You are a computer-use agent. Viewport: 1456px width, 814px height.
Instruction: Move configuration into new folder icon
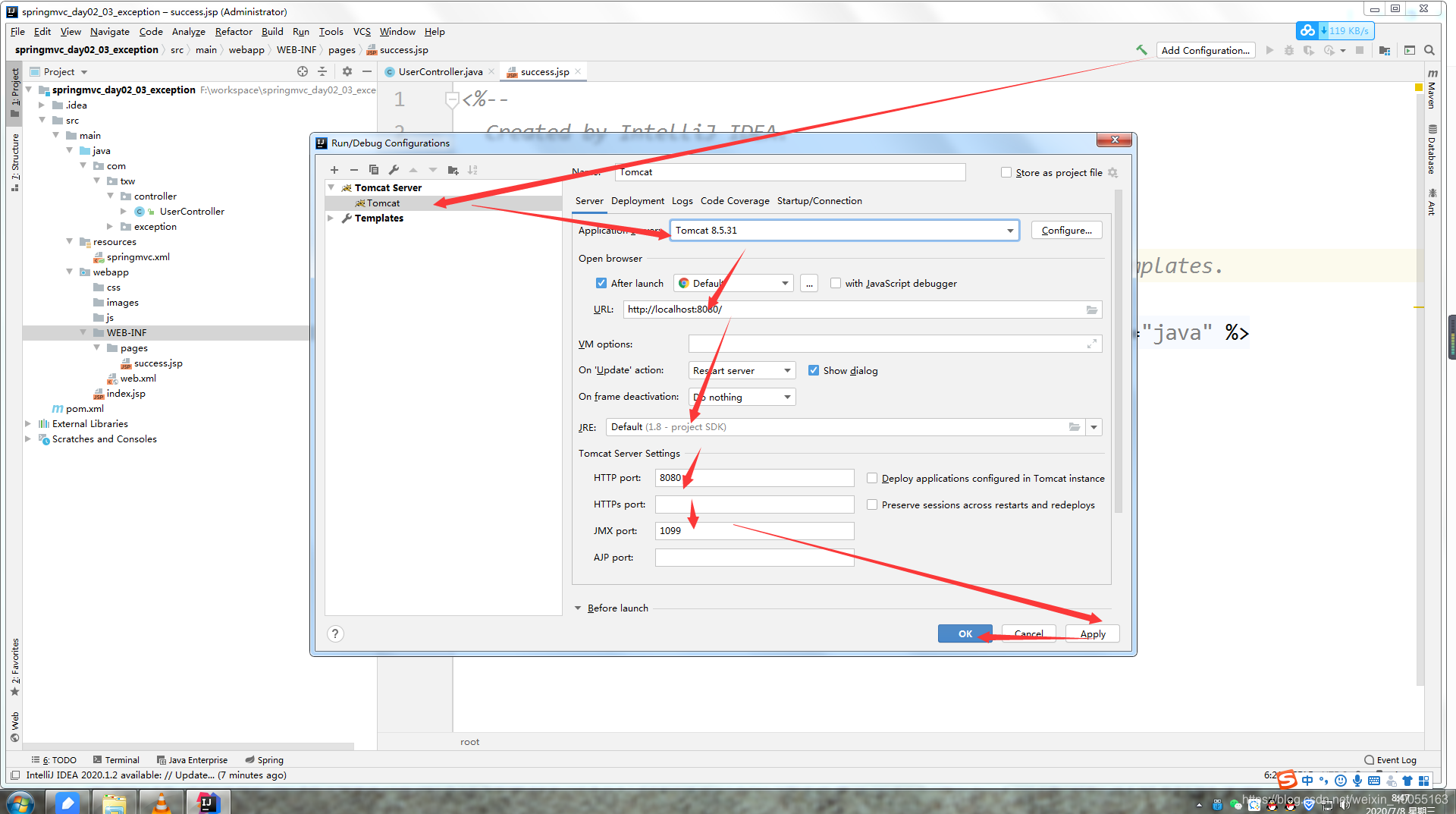pos(453,170)
